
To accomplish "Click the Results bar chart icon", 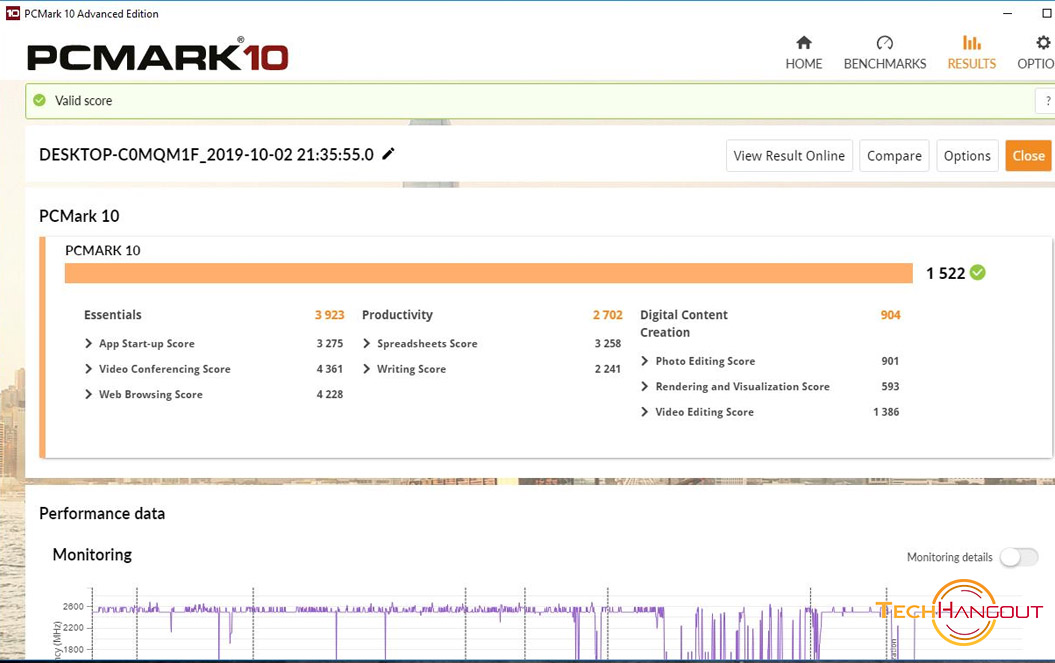I will [972, 43].
